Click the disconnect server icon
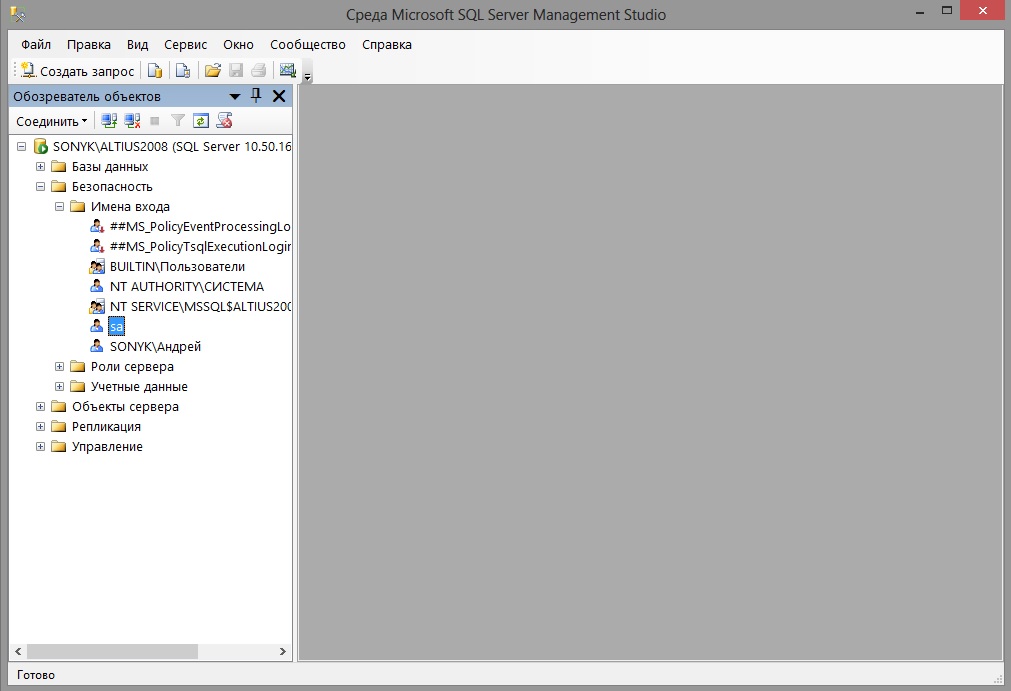Viewport: 1011px width, 691px height. click(132, 121)
